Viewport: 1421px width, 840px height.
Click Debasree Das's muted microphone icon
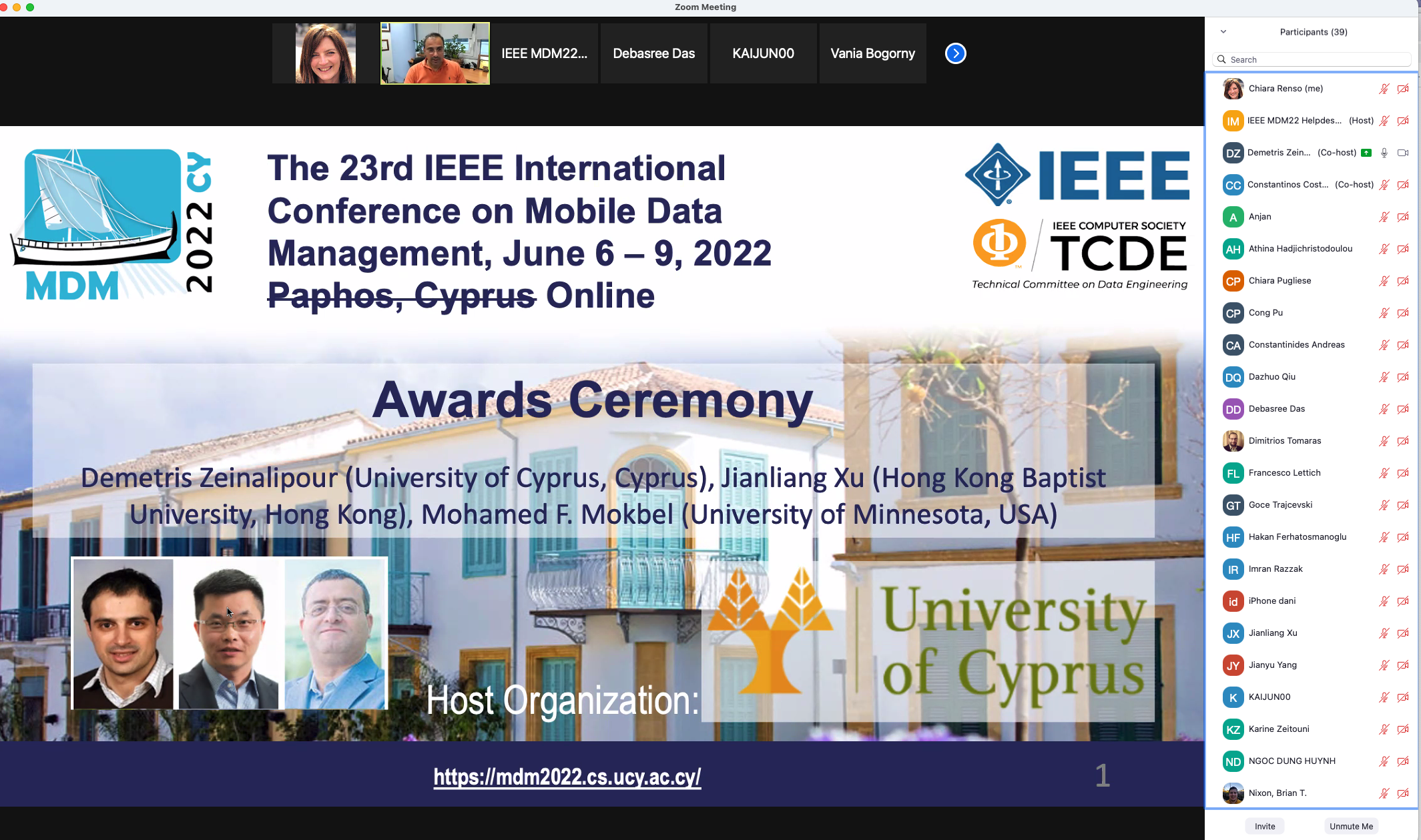click(1384, 409)
